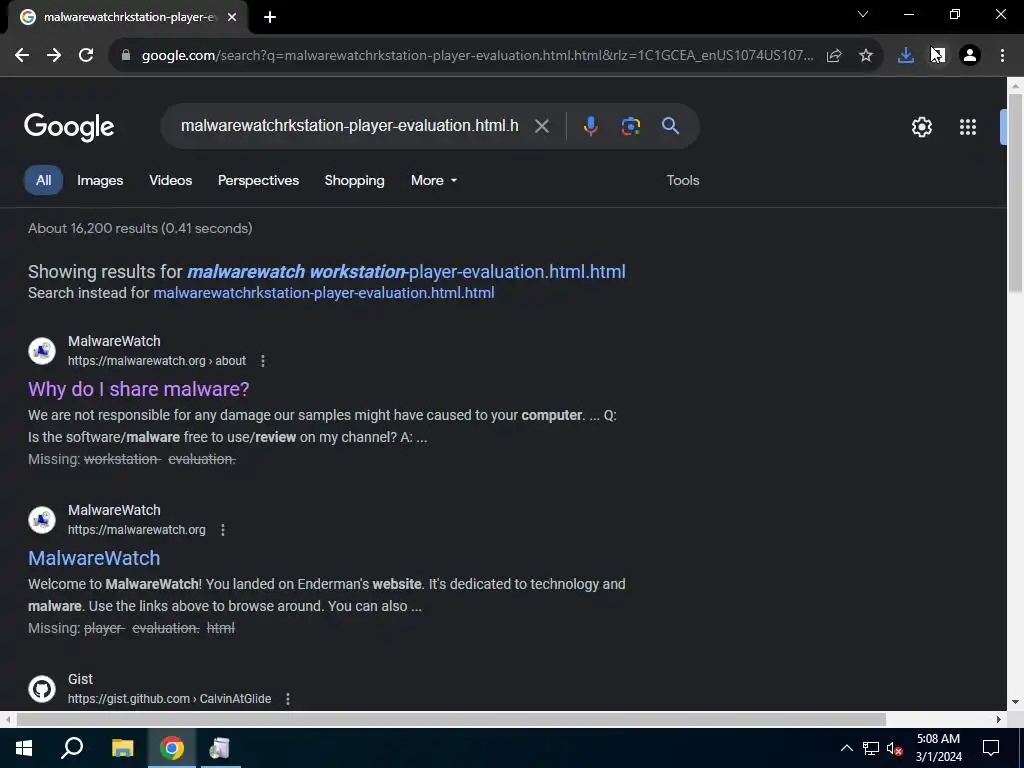This screenshot has width=1024, height=768.
Task: Open options for malwarewatch.org about result
Action: click(263, 361)
